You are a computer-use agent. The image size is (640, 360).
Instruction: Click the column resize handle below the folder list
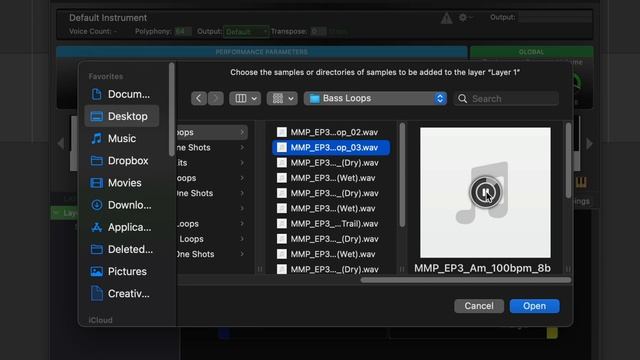tap(260, 269)
